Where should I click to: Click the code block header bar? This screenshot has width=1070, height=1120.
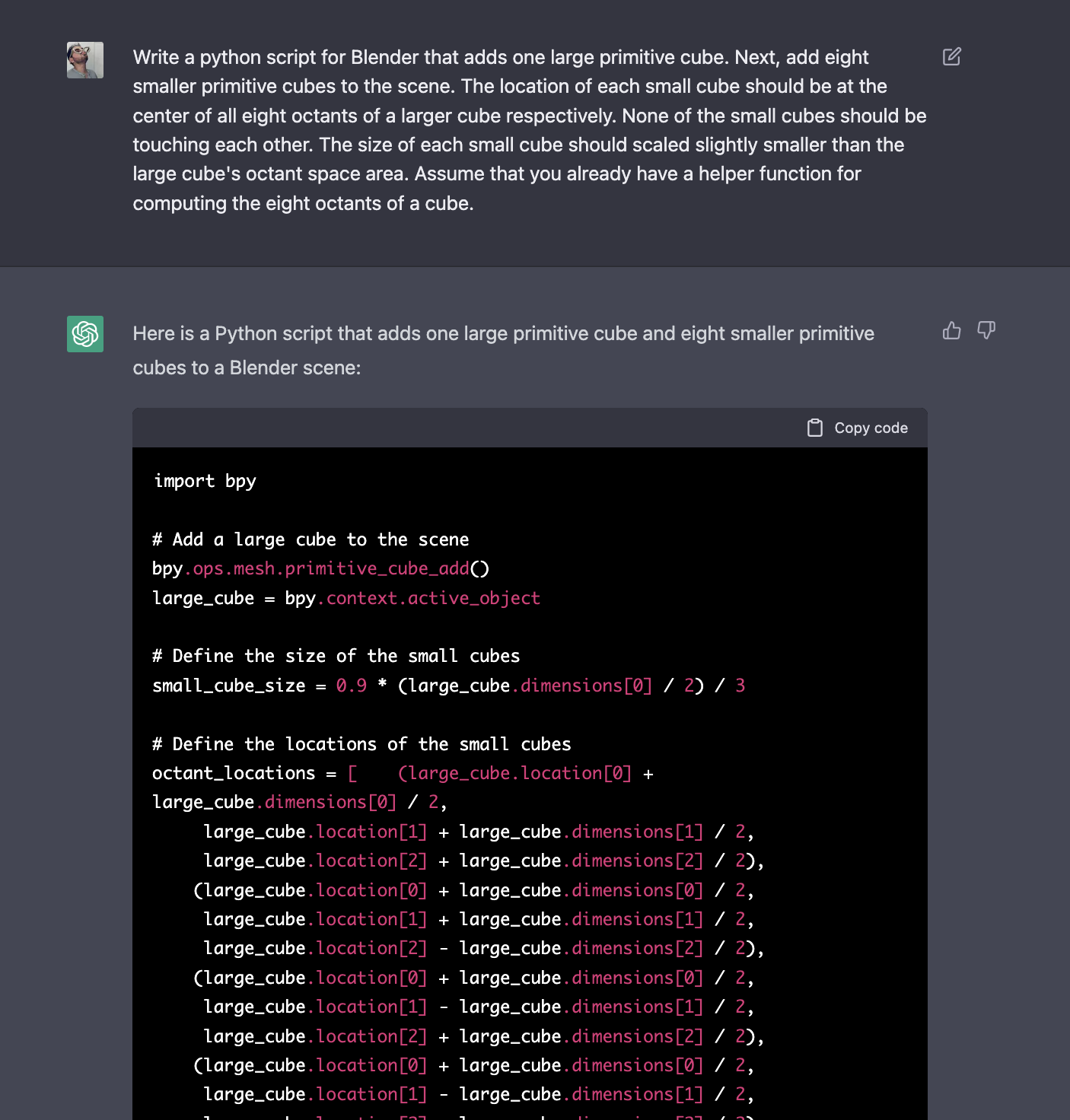tap(457, 428)
